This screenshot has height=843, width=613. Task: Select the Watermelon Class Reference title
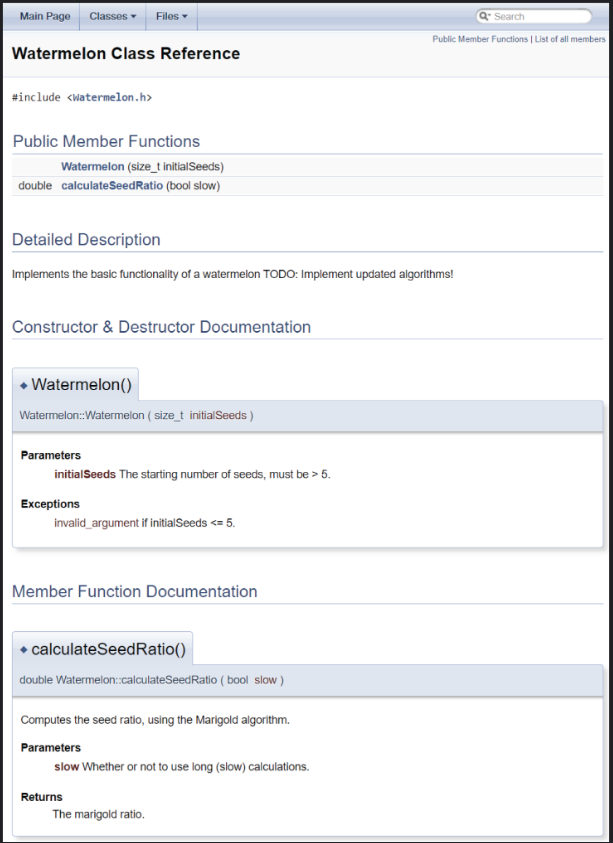click(x=126, y=53)
